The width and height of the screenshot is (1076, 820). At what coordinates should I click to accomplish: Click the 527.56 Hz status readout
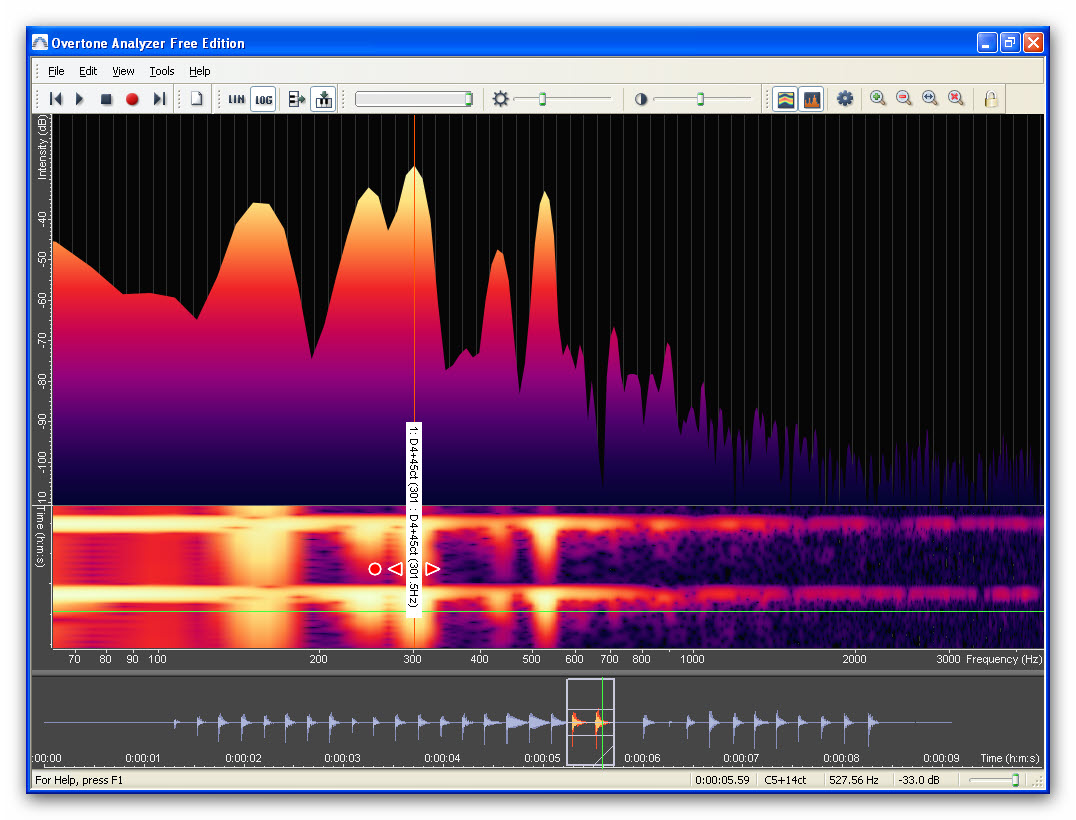tap(854, 780)
